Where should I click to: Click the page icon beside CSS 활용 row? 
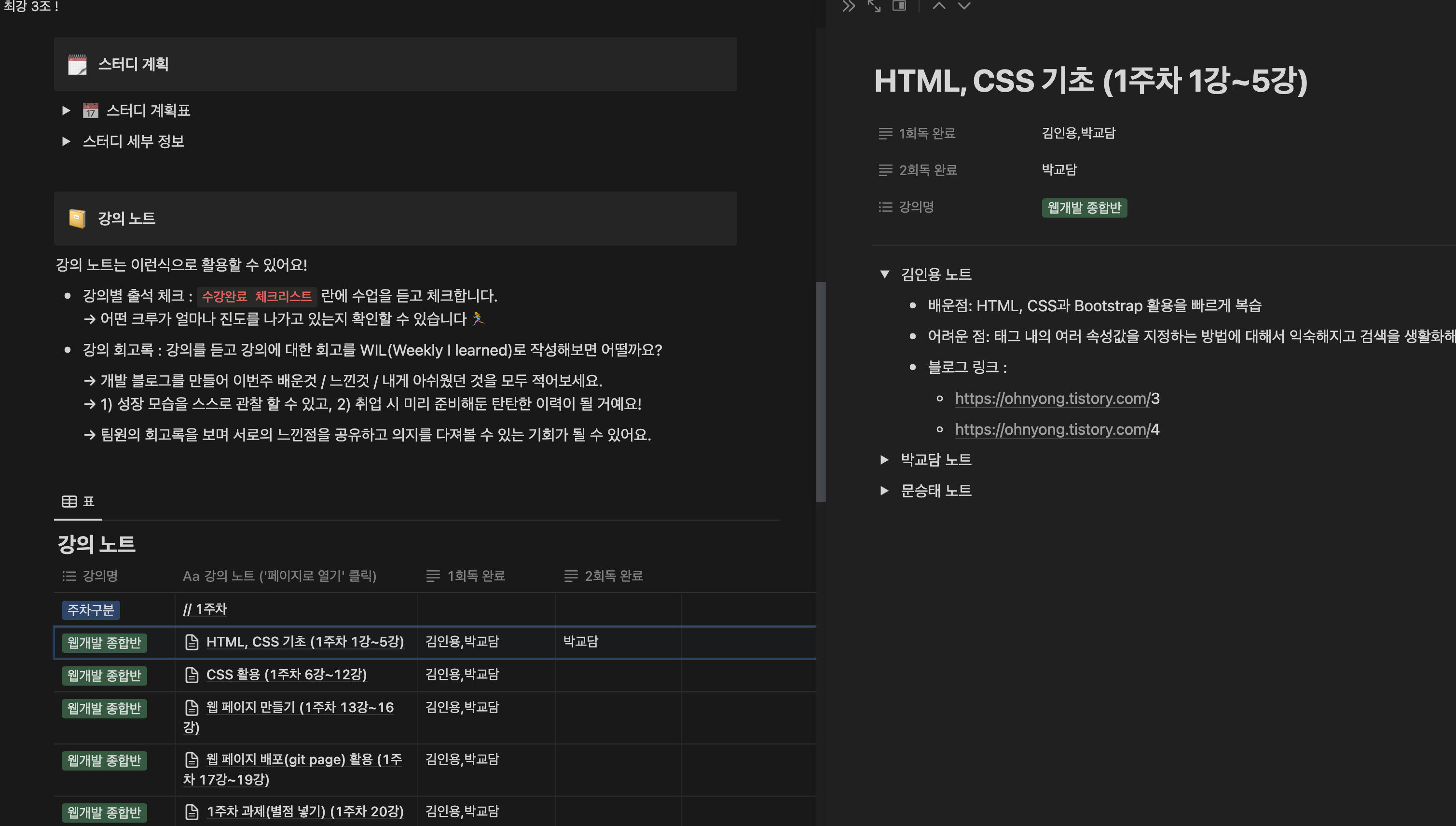[x=192, y=675]
